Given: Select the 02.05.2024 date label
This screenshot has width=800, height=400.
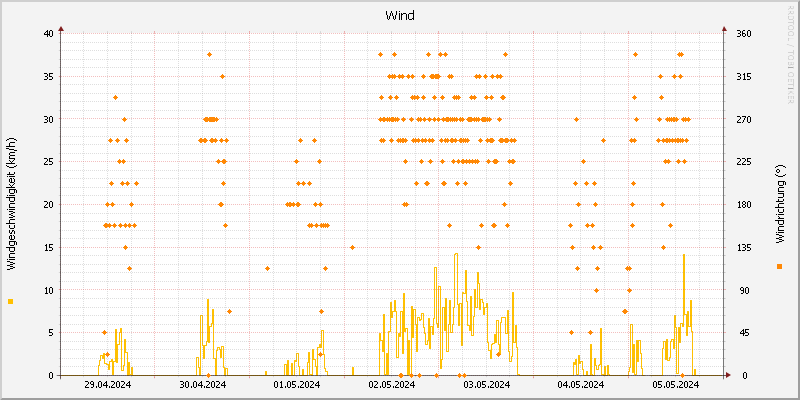Looking at the screenshot, I should (392, 384).
